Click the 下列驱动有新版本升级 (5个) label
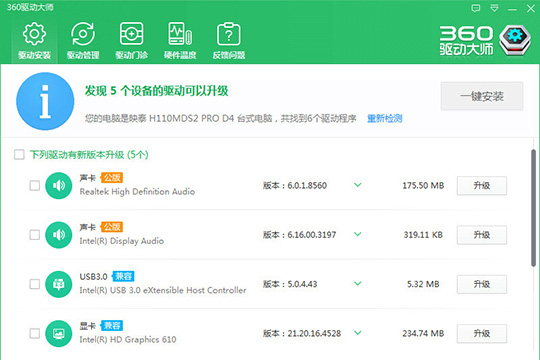Image resolution: width=540 pixels, height=360 pixels. tap(89, 155)
